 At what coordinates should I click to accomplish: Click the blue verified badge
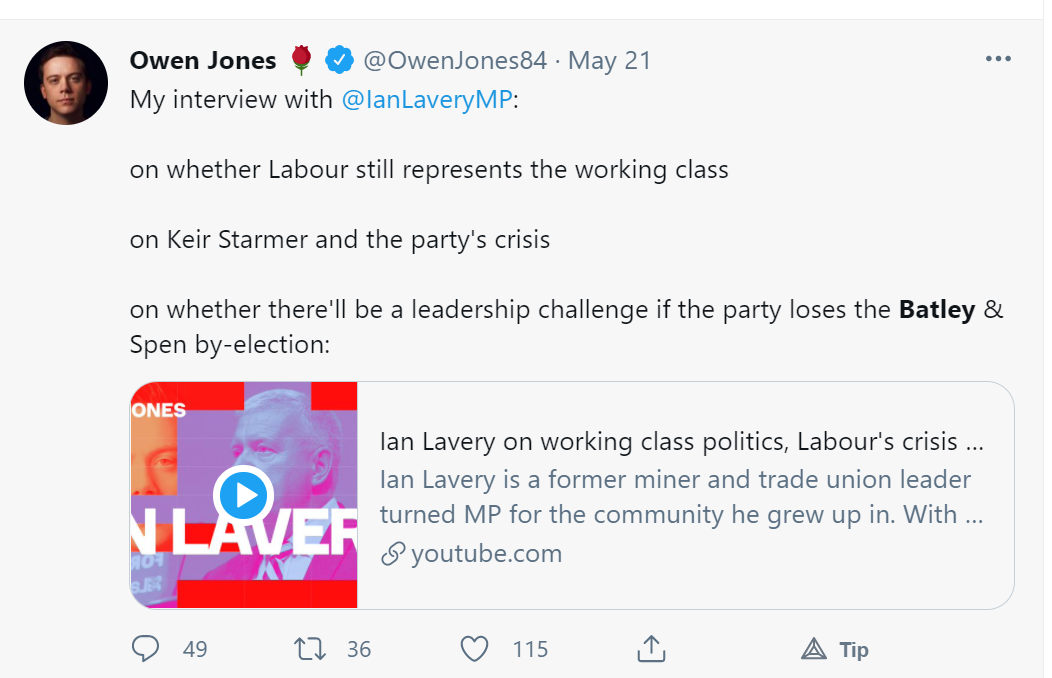pos(341,61)
